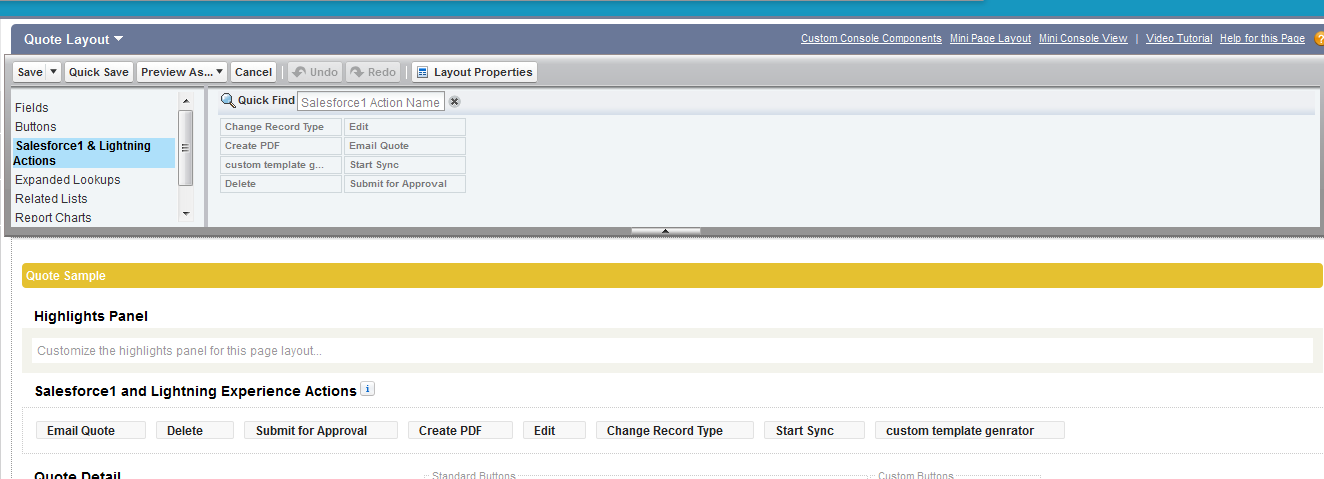The image size is (1324, 479).
Task: Select custom template genrator action
Action: pyautogui.click(x=969, y=430)
